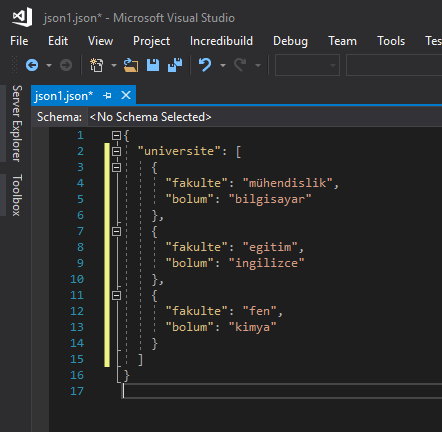Open the Debug menu
The width and height of the screenshot is (442, 432).
[x=290, y=41]
